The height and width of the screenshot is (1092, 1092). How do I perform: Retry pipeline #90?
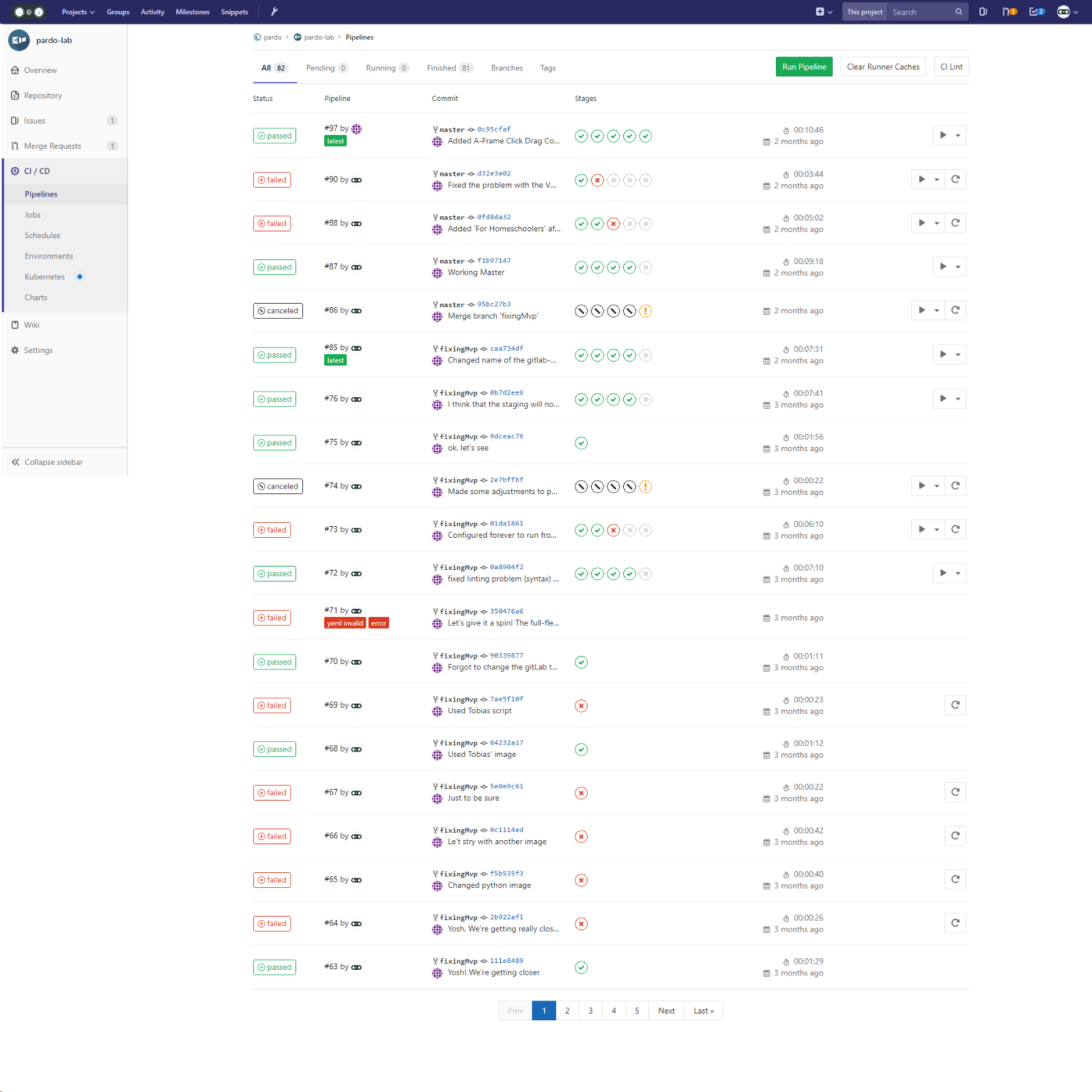(x=955, y=179)
